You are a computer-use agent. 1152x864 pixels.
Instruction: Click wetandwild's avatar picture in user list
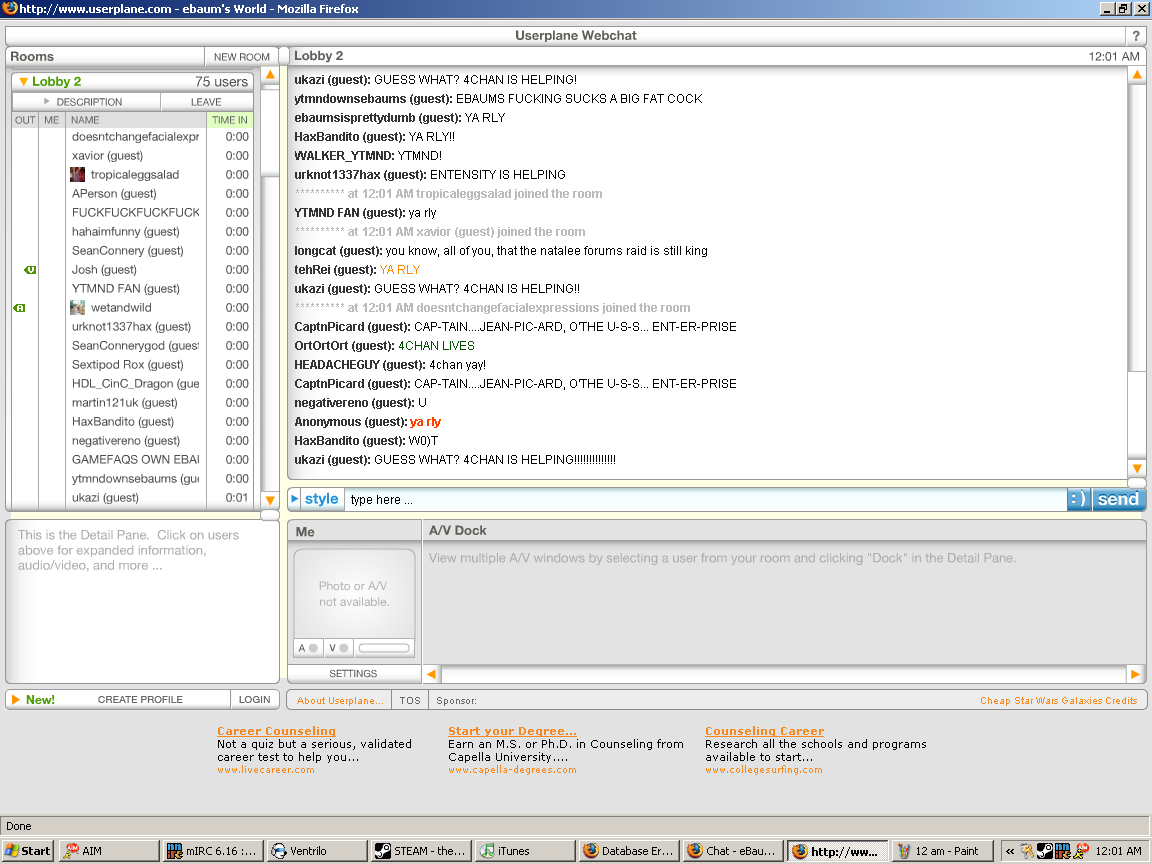tap(77, 308)
